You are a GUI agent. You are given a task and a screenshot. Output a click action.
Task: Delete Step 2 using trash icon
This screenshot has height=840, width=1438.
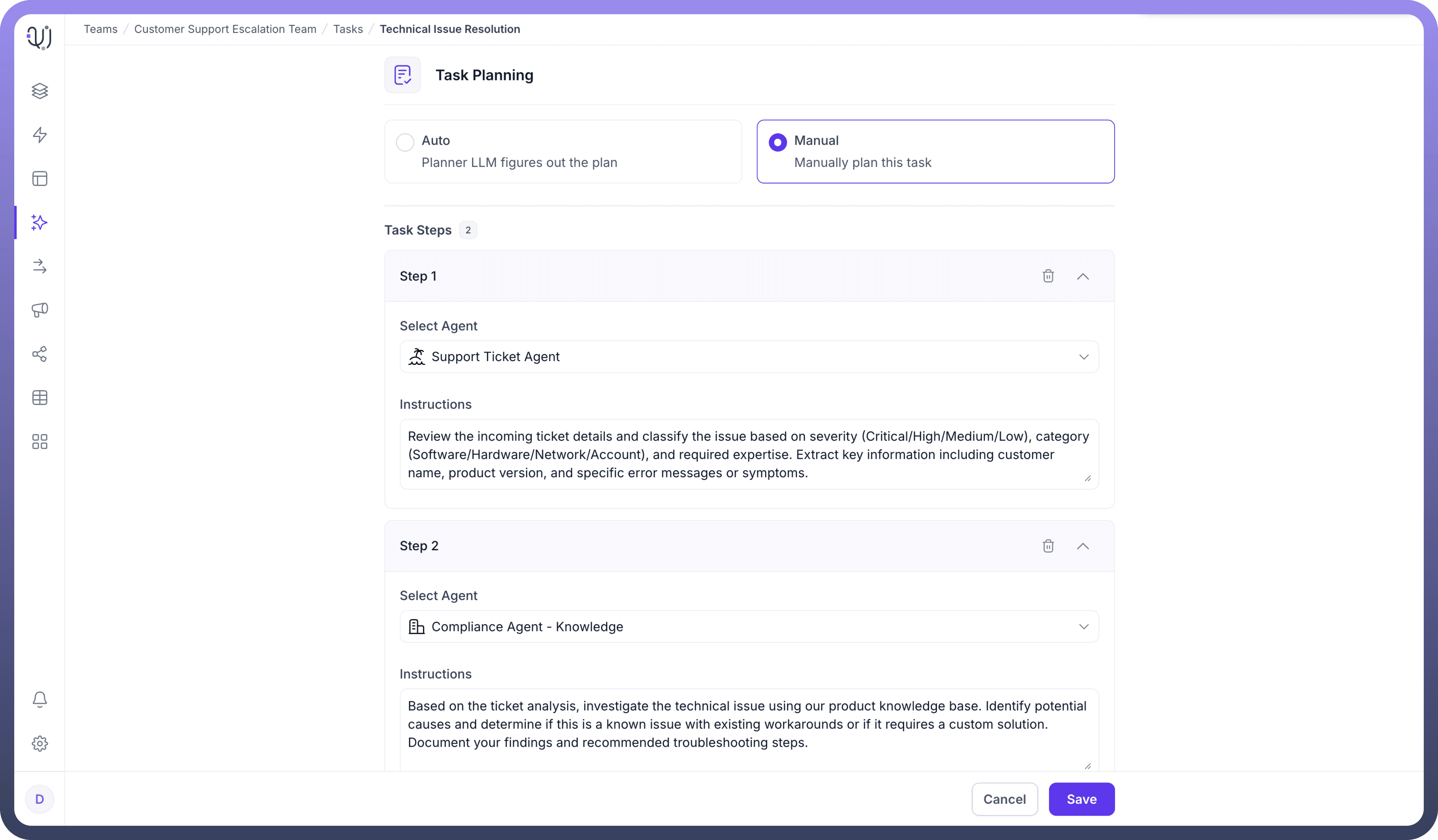1048,546
